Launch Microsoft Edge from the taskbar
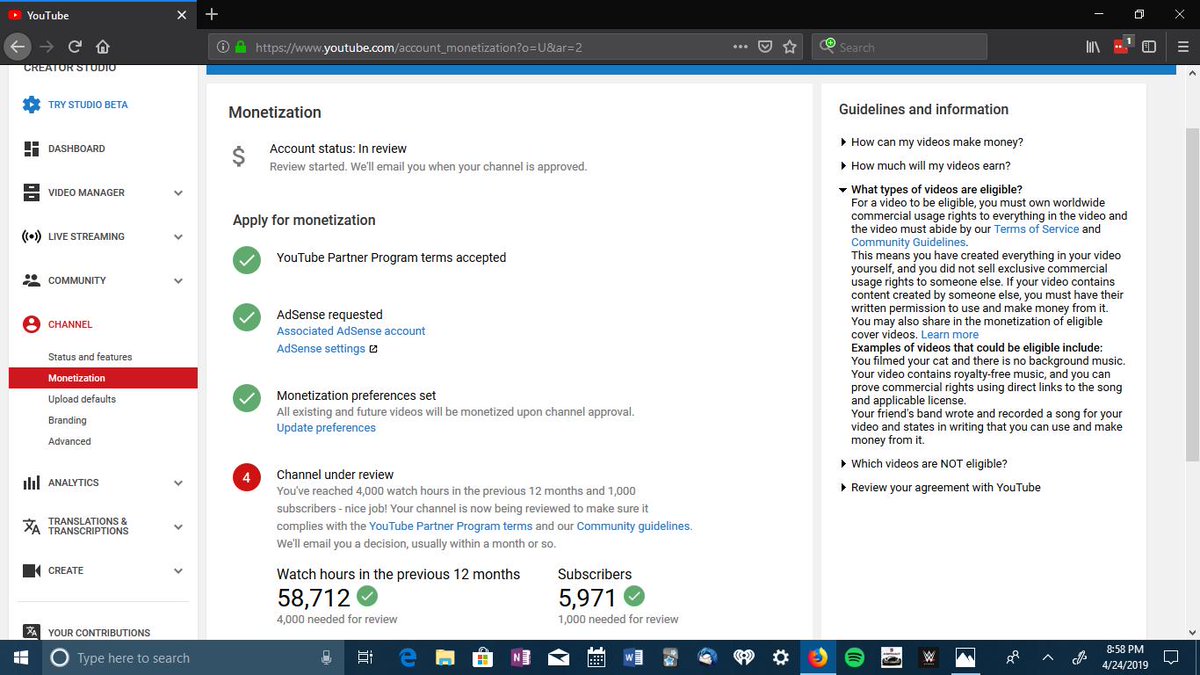 [409, 657]
